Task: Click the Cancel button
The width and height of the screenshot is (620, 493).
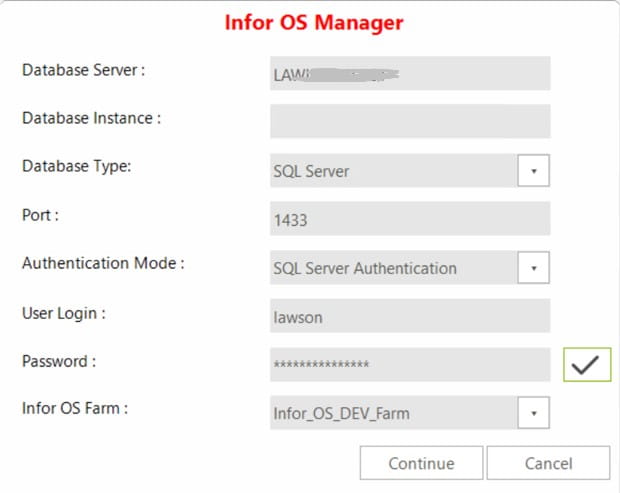Action: [x=548, y=463]
